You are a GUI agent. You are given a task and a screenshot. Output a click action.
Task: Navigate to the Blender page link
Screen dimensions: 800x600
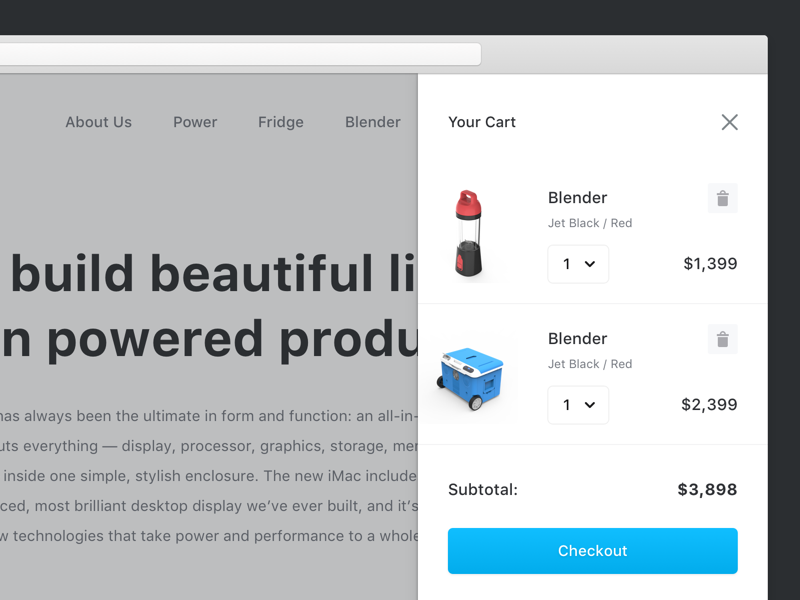coord(372,122)
